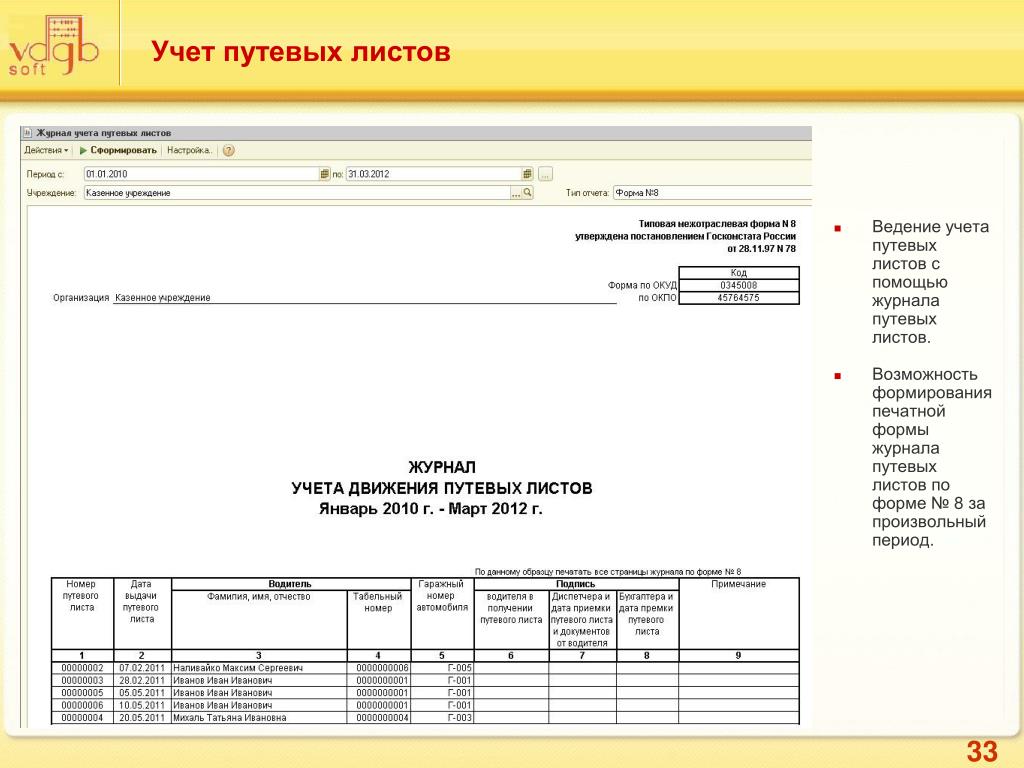The width and height of the screenshot is (1024, 768).
Task: Click into the Период с date field
Action: click(201, 174)
